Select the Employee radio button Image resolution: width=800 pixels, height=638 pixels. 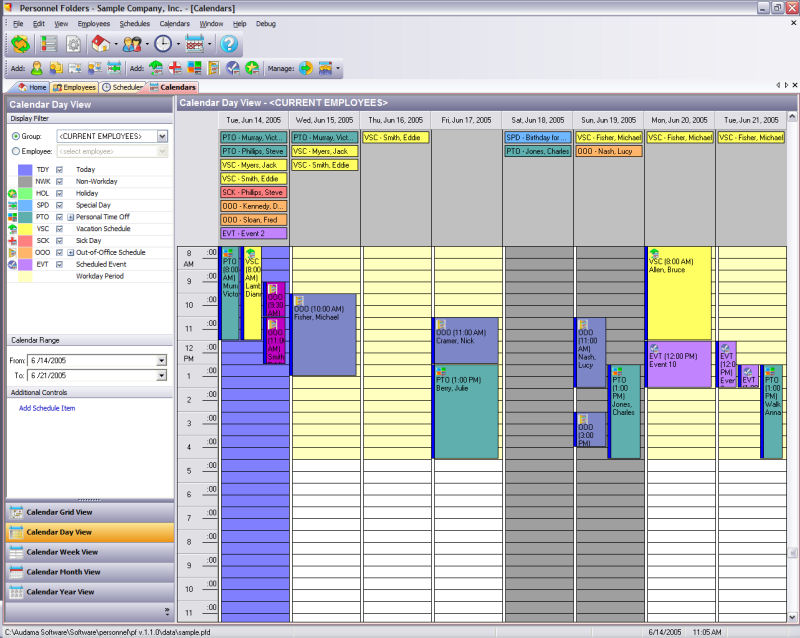(x=15, y=151)
